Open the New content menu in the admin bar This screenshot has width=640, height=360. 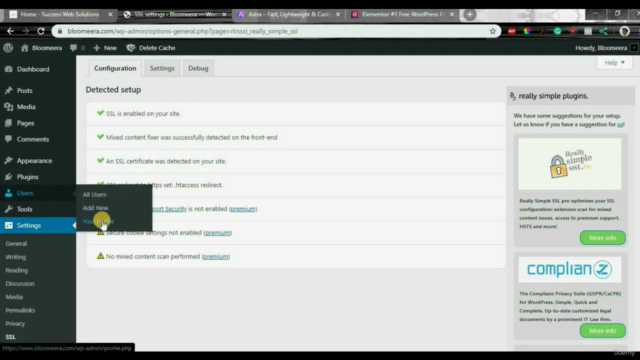pyautogui.click(x=105, y=48)
